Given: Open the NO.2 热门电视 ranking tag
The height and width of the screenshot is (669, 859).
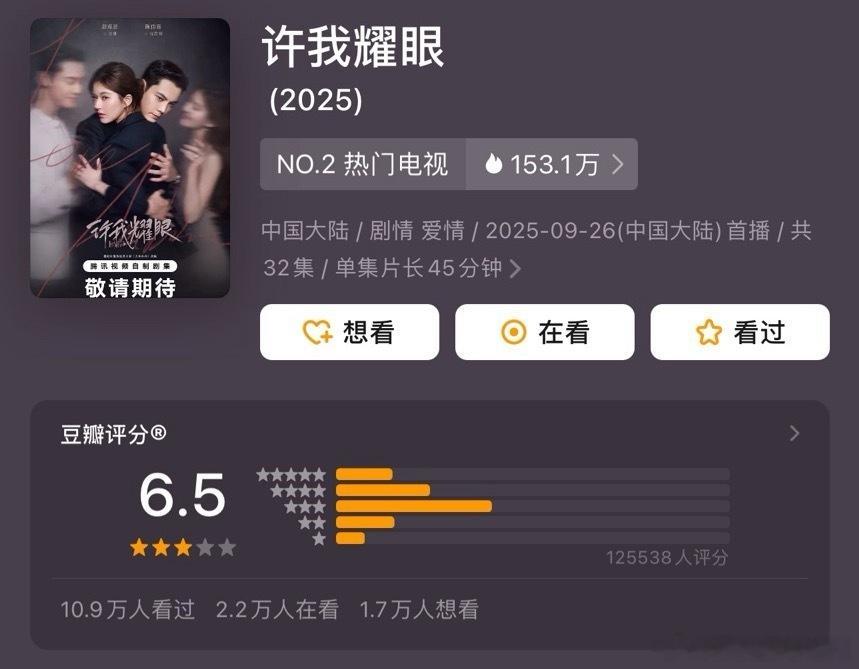Looking at the screenshot, I should [x=363, y=164].
